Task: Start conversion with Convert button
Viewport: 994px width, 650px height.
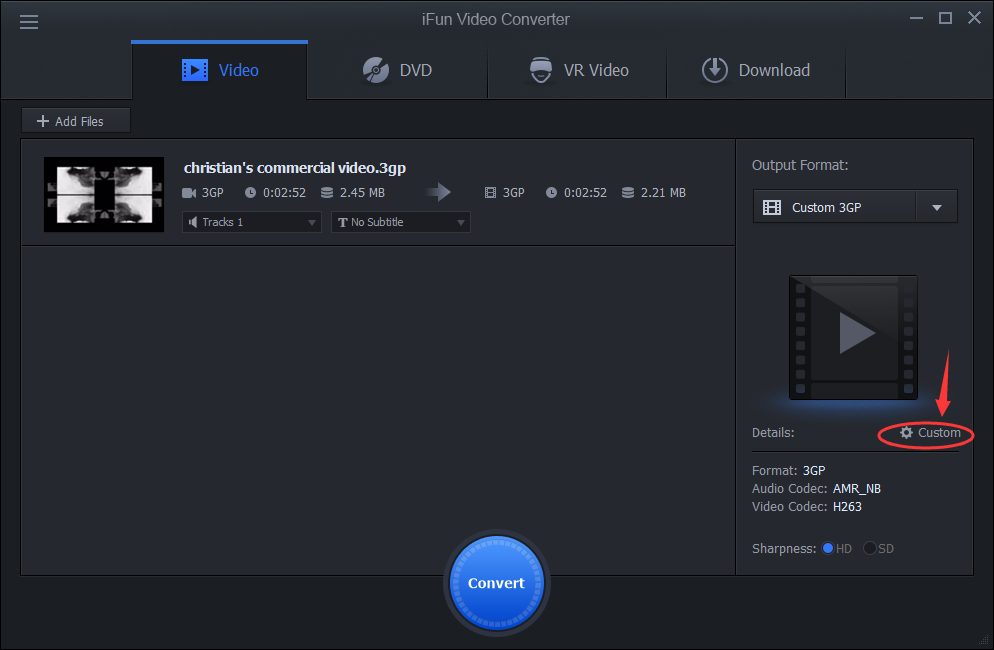Action: (496, 583)
